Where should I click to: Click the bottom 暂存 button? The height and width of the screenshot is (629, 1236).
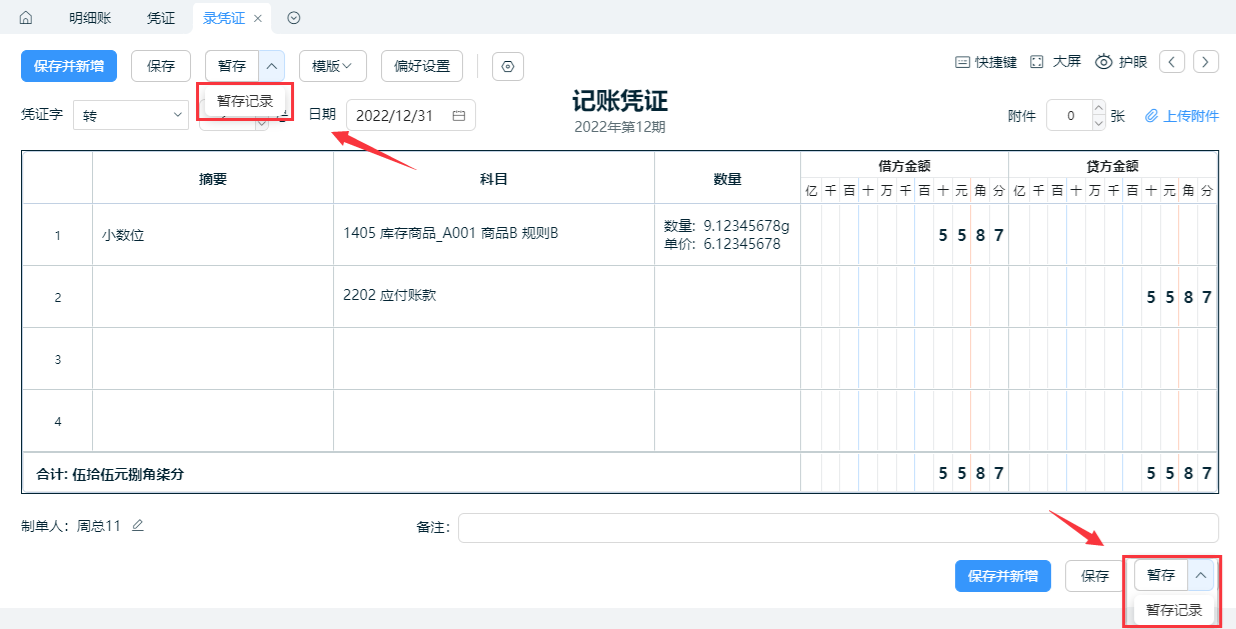tap(1161, 575)
